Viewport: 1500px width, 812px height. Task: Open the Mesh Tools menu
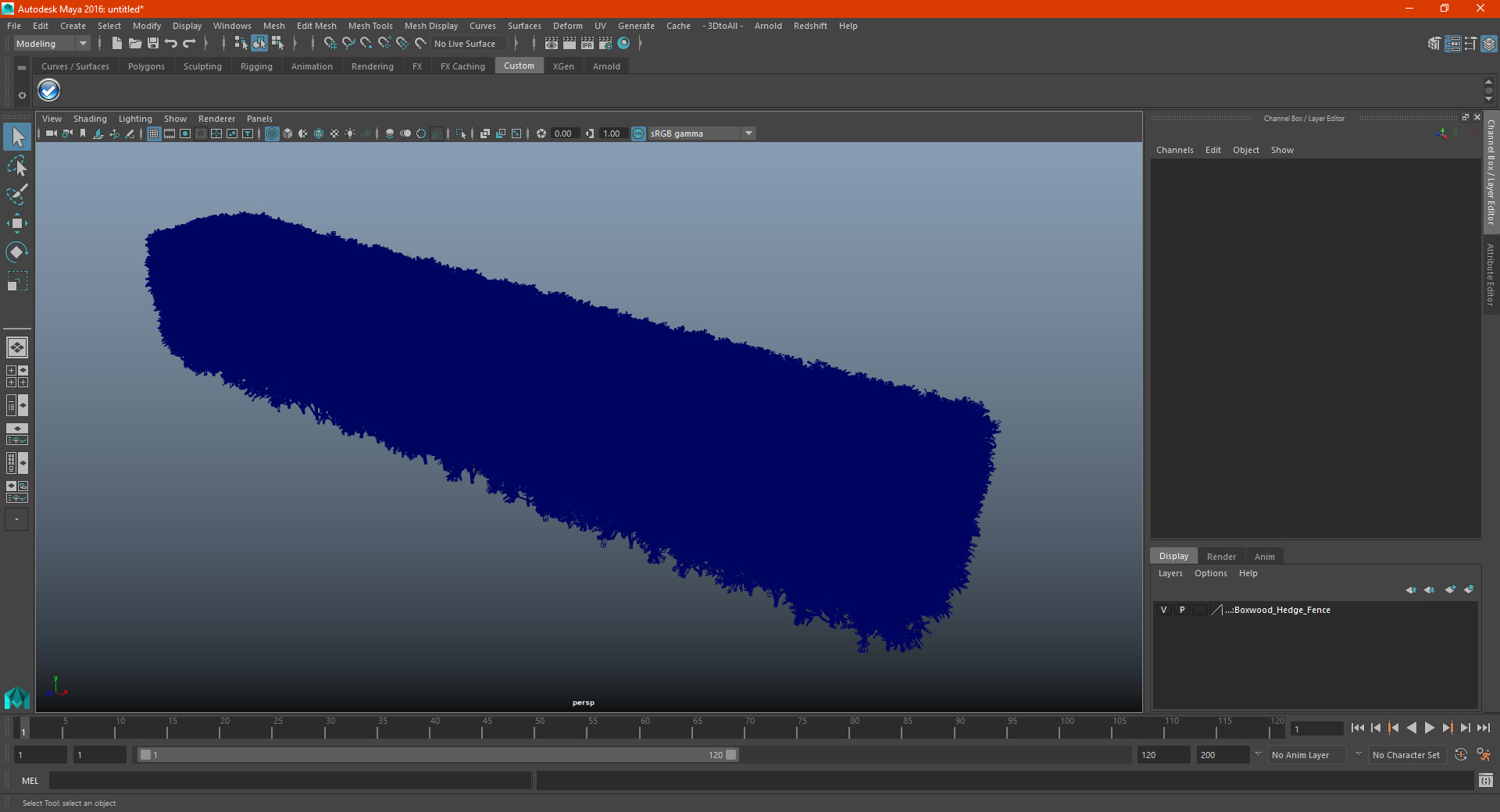point(370,26)
